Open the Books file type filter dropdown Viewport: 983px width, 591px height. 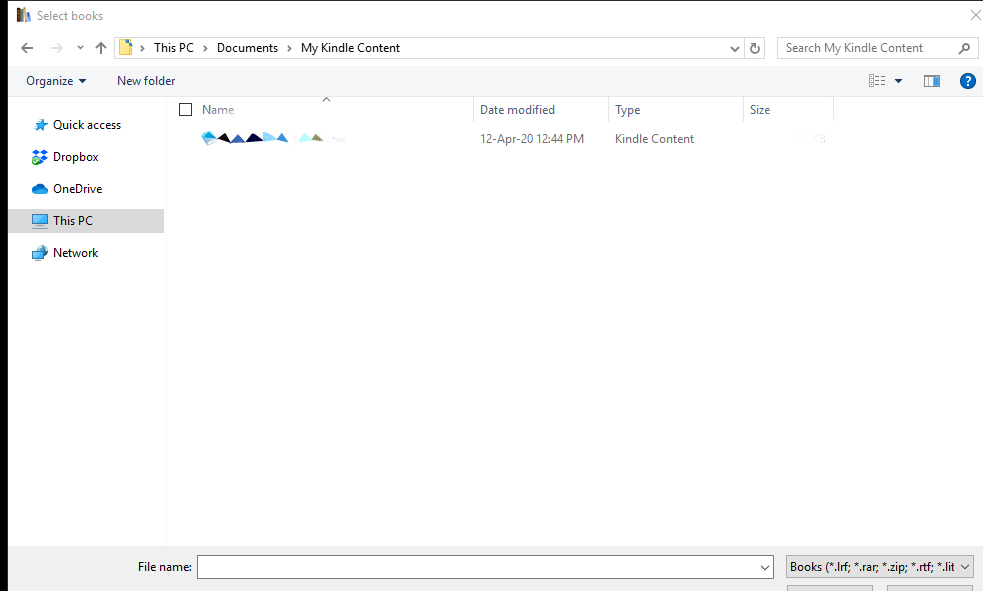[880, 567]
